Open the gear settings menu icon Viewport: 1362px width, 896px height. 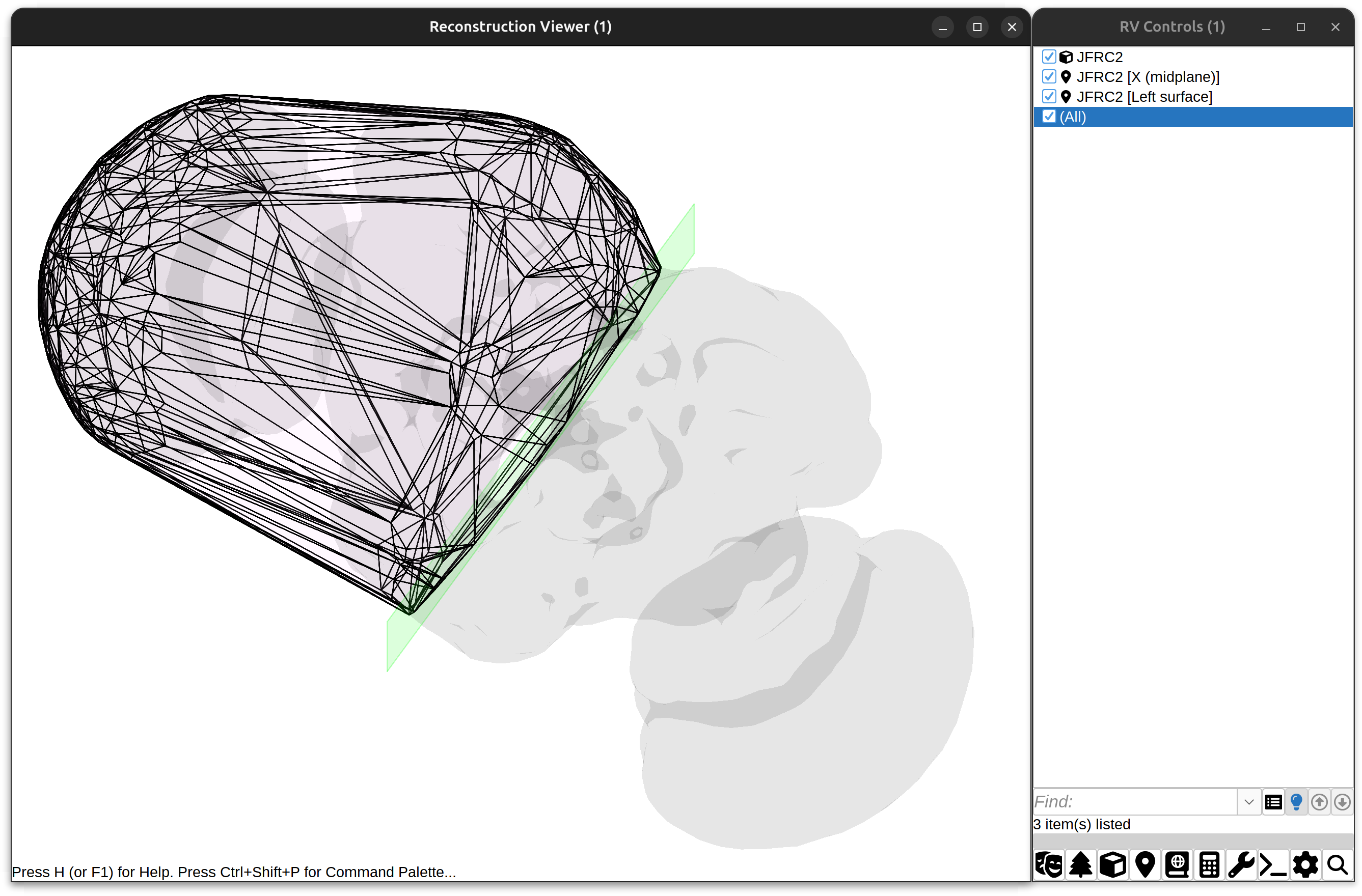coord(1305,864)
